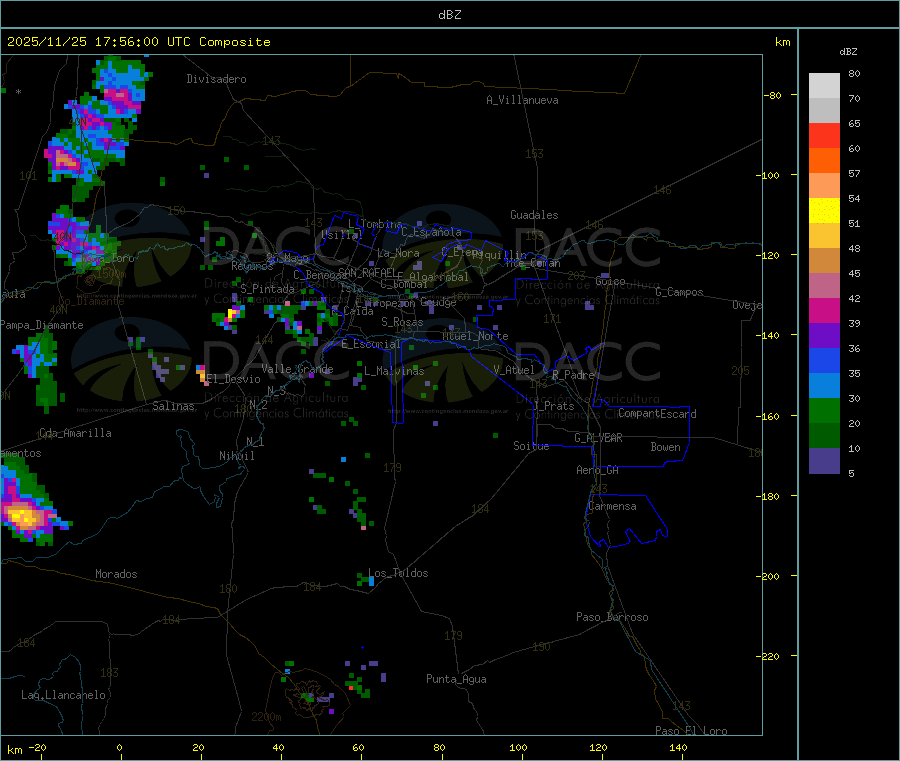The image size is (900, 761).
Task: Click the R_Padre map label
Action: (573, 375)
